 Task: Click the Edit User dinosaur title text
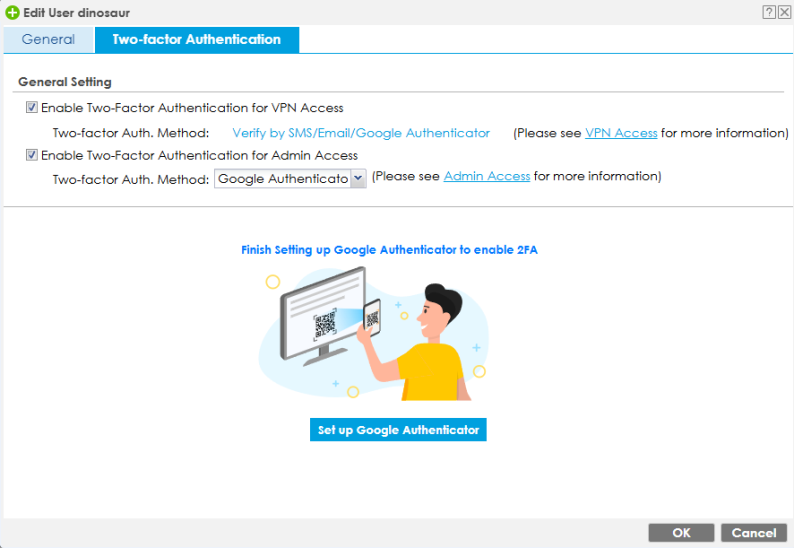click(76, 13)
